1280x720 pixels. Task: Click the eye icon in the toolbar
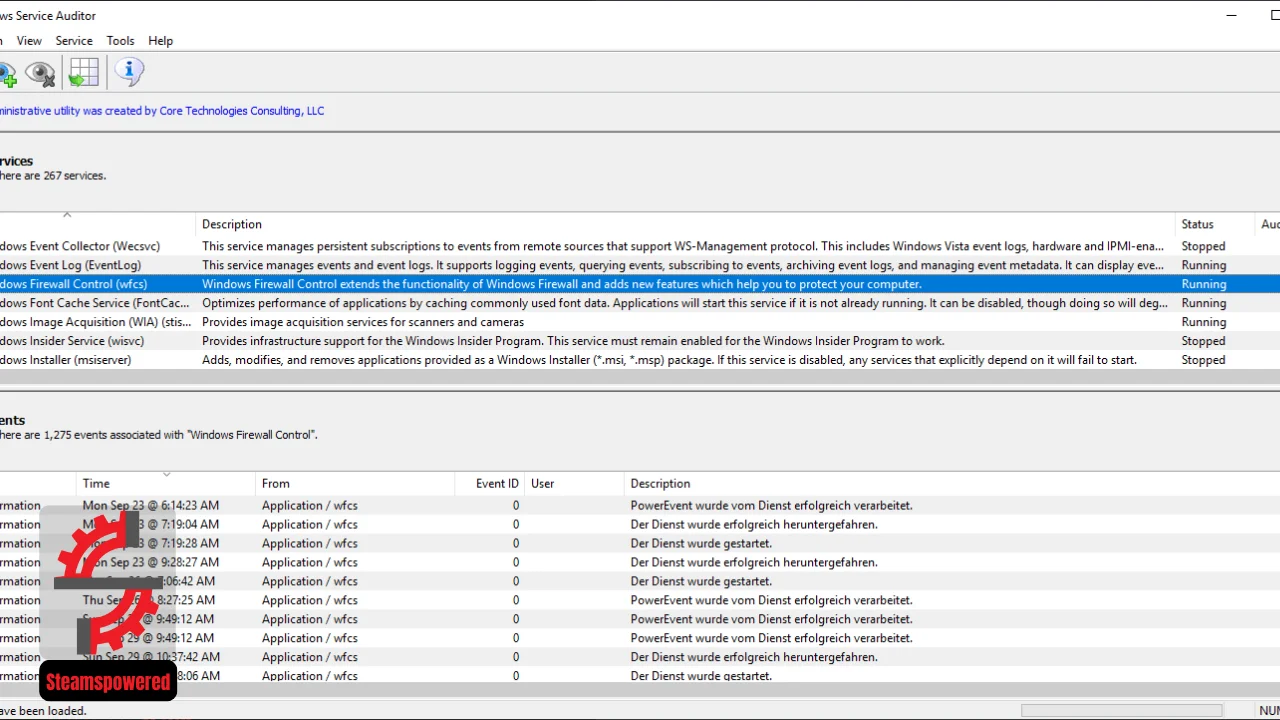point(40,73)
